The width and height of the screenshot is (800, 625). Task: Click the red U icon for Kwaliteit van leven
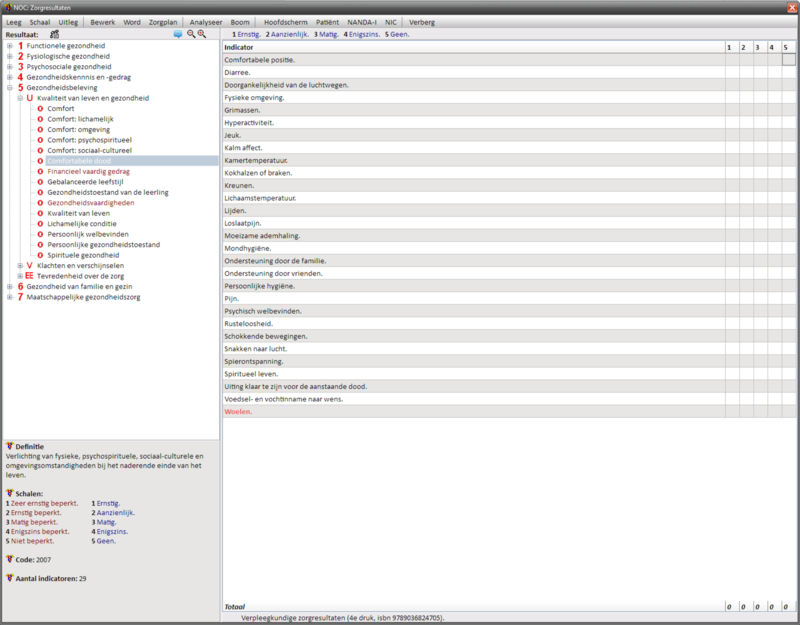point(29,98)
